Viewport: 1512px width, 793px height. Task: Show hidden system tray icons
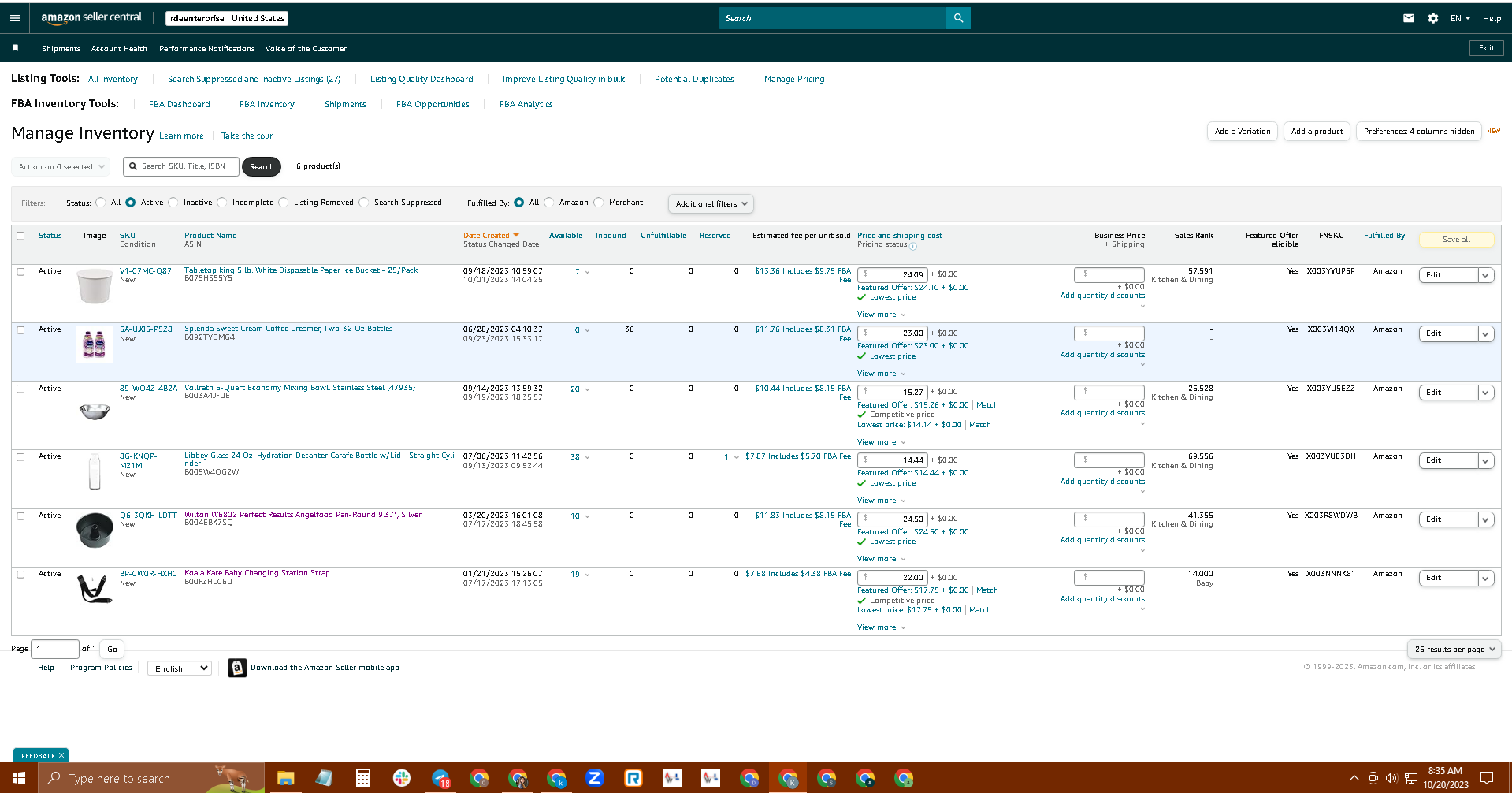tap(1354, 778)
